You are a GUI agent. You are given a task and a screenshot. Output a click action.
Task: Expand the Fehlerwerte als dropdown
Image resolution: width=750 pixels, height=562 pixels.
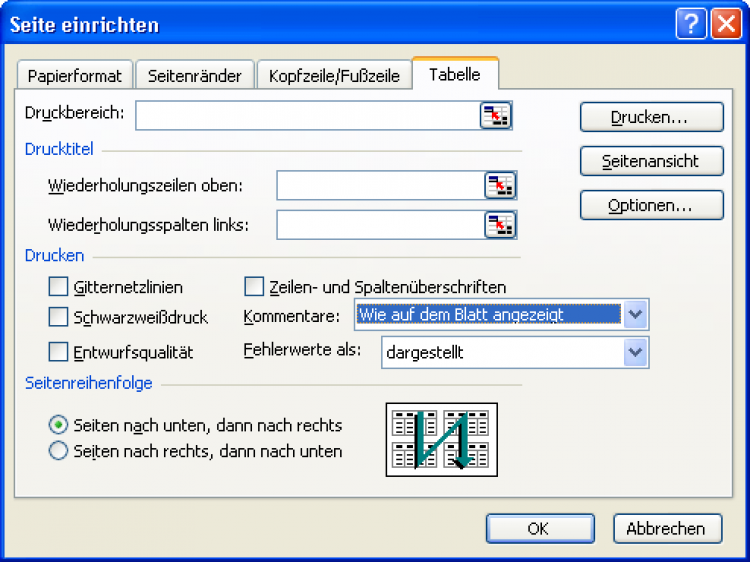(635, 352)
